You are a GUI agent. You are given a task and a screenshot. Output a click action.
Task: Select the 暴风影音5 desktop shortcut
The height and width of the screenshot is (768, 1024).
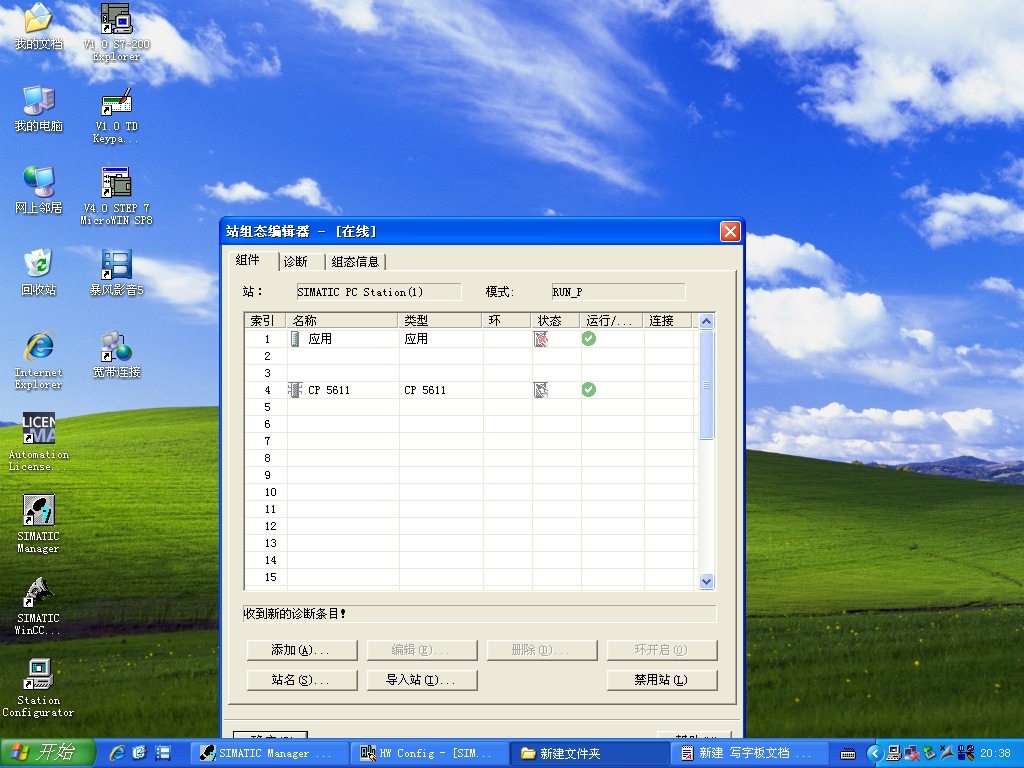coord(116,273)
